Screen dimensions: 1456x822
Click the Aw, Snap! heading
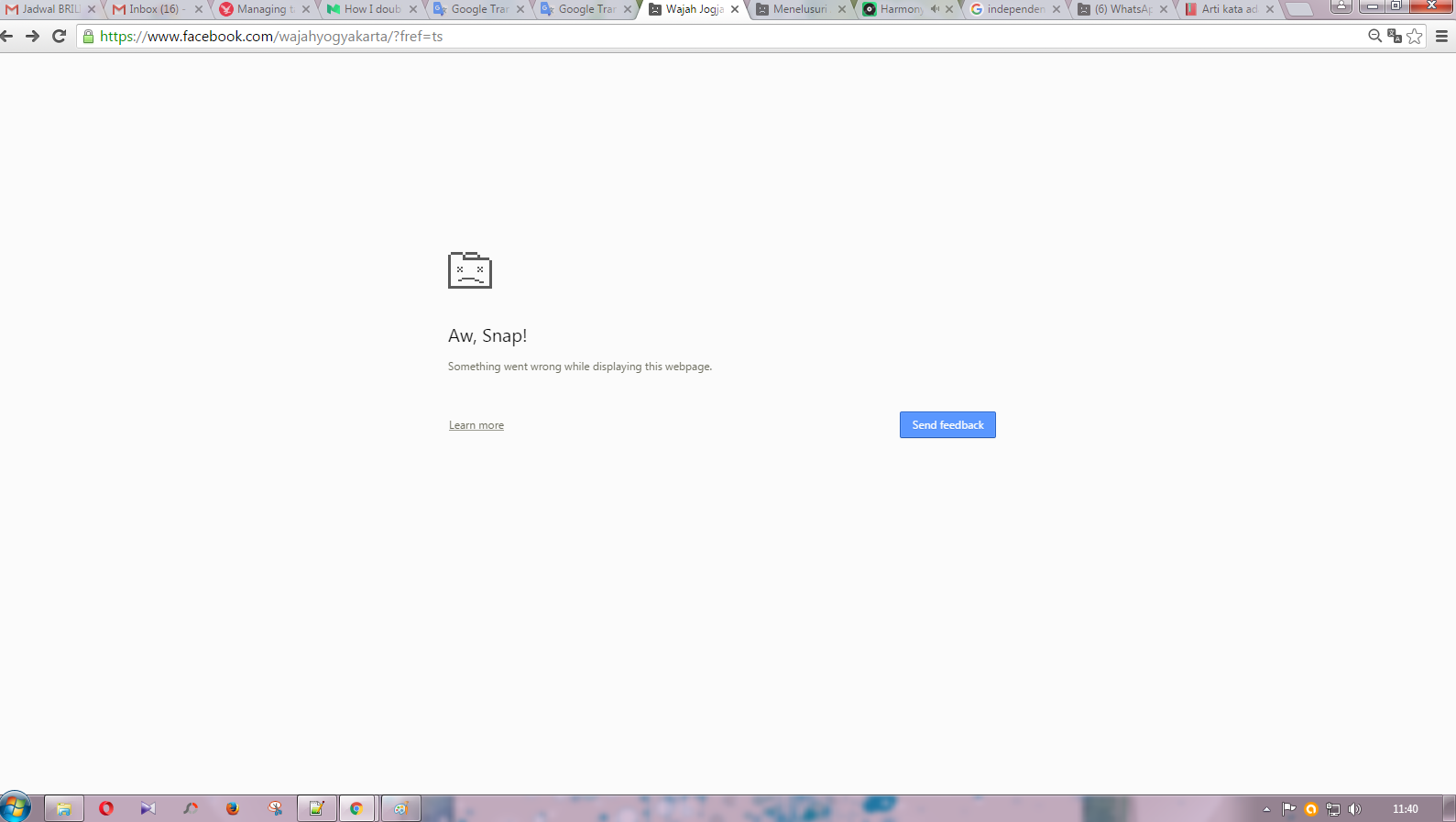[487, 335]
